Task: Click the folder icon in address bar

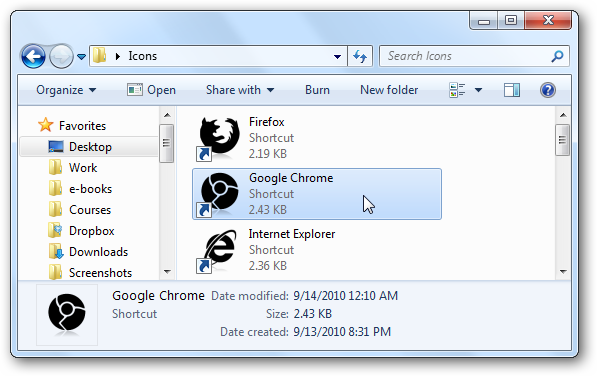Action: (x=100, y=56)
